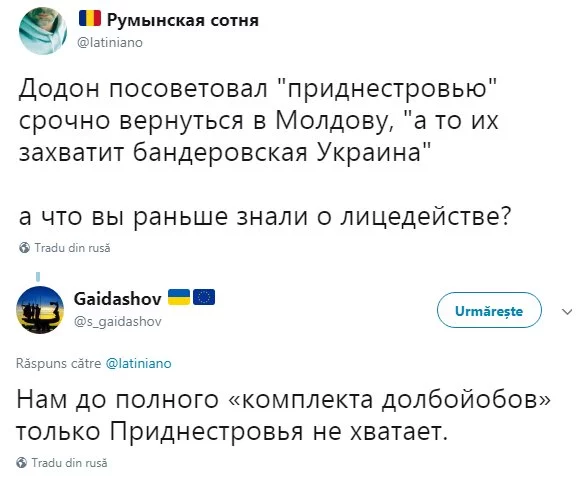Viewport: 581px width, 482px height.
Task: Open the @s_gaidashov handle
Action: click(118, 321)
